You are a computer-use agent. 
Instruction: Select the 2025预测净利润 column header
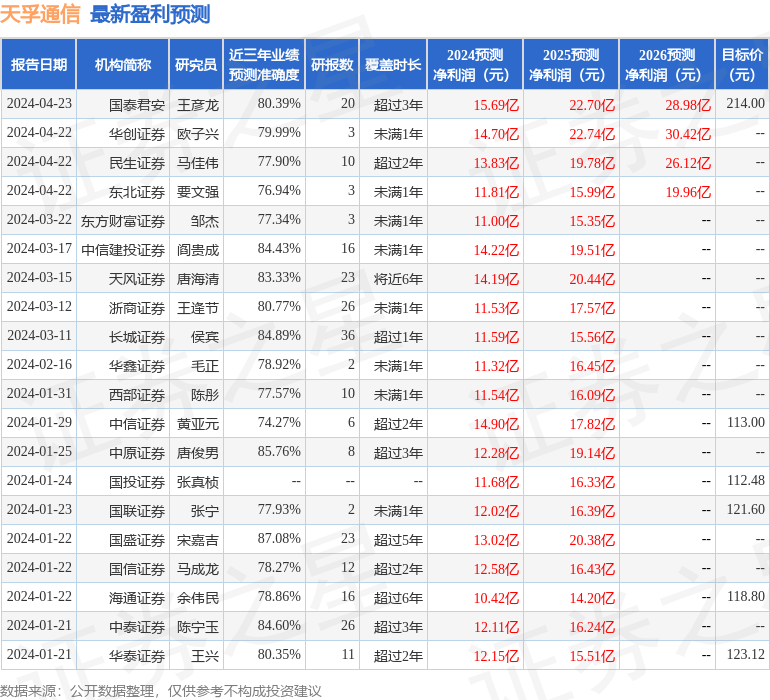pos(571,64)
